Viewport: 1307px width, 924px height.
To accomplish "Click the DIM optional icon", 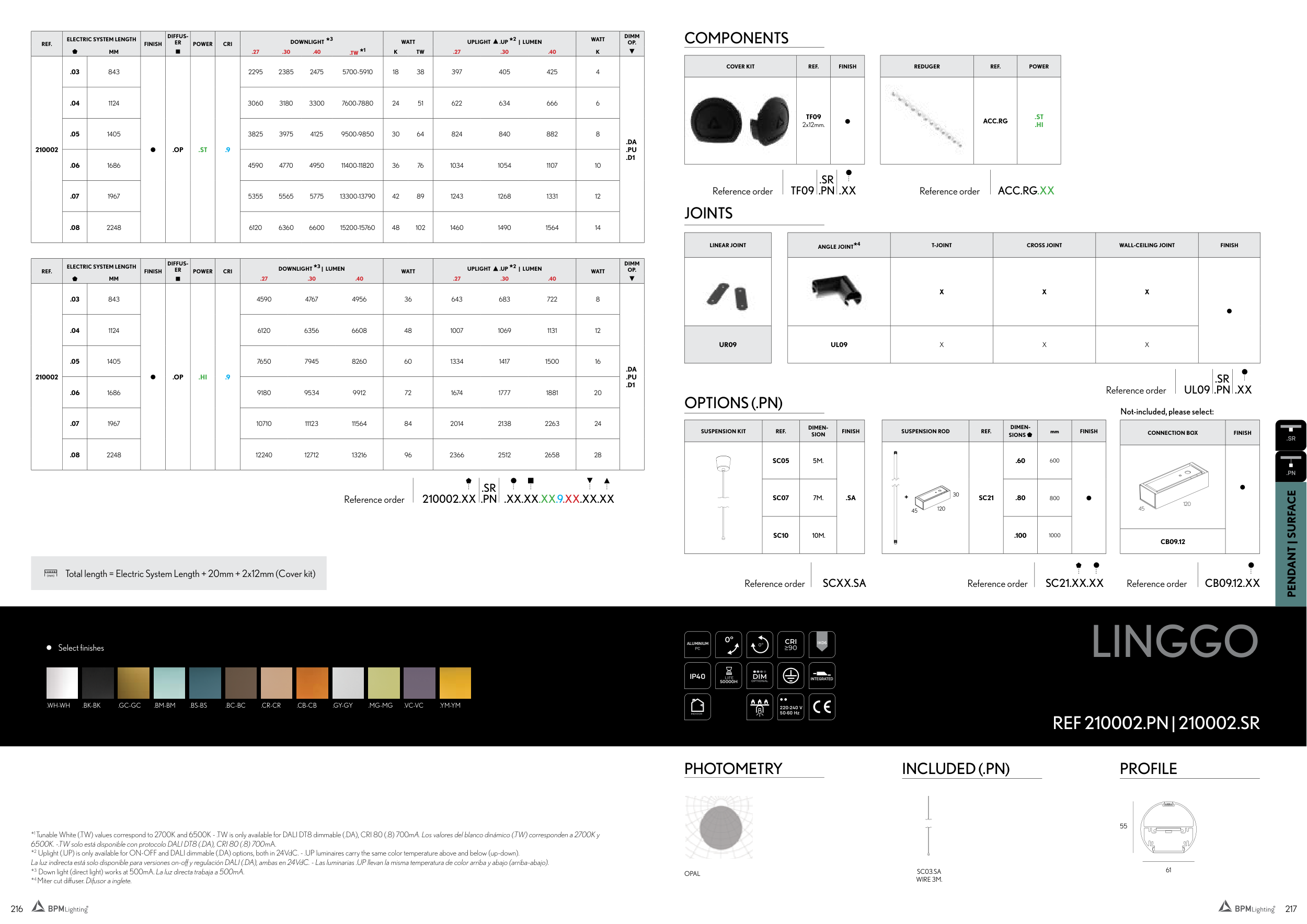I will point(760,676).
